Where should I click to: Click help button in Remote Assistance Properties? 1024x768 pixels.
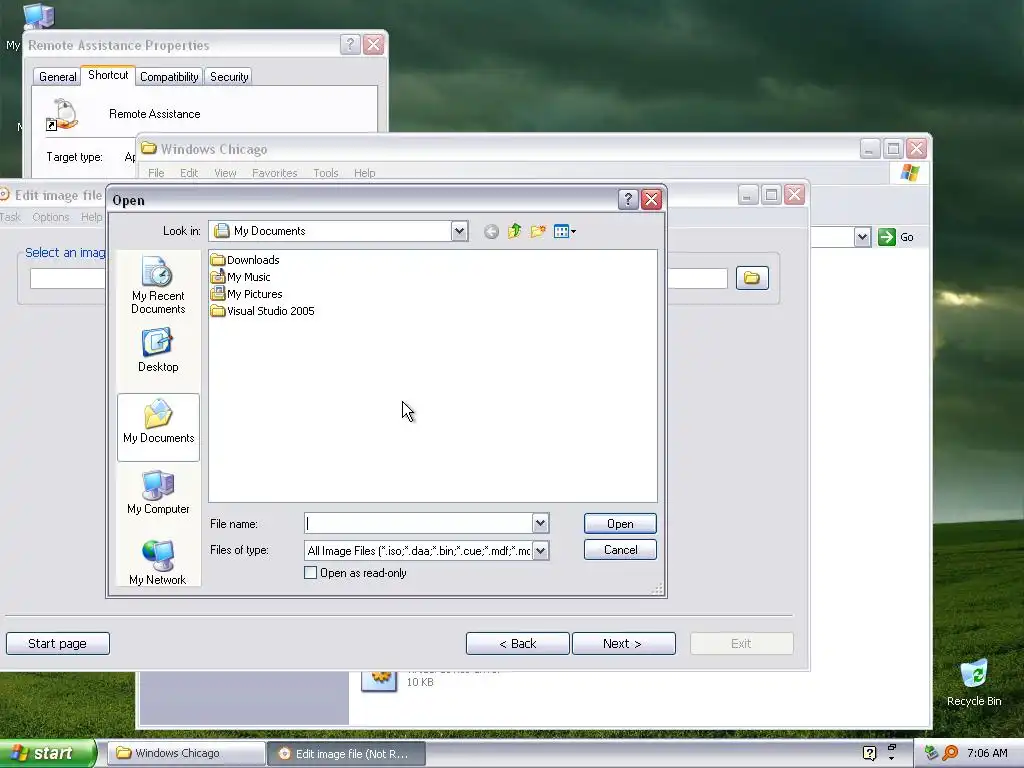point(350,44)
